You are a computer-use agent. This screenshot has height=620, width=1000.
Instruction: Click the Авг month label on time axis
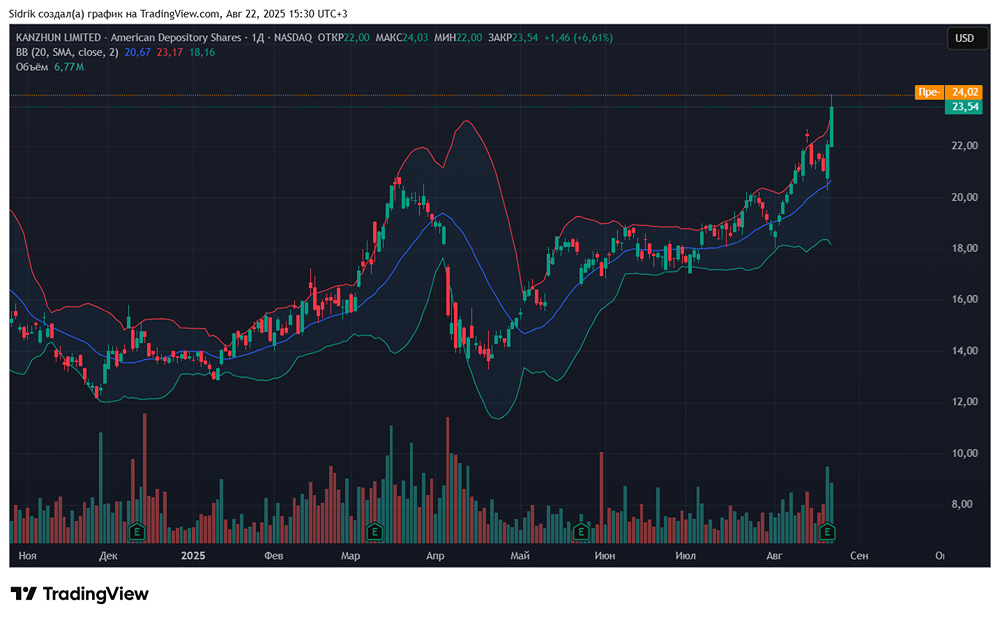point(774,554)
